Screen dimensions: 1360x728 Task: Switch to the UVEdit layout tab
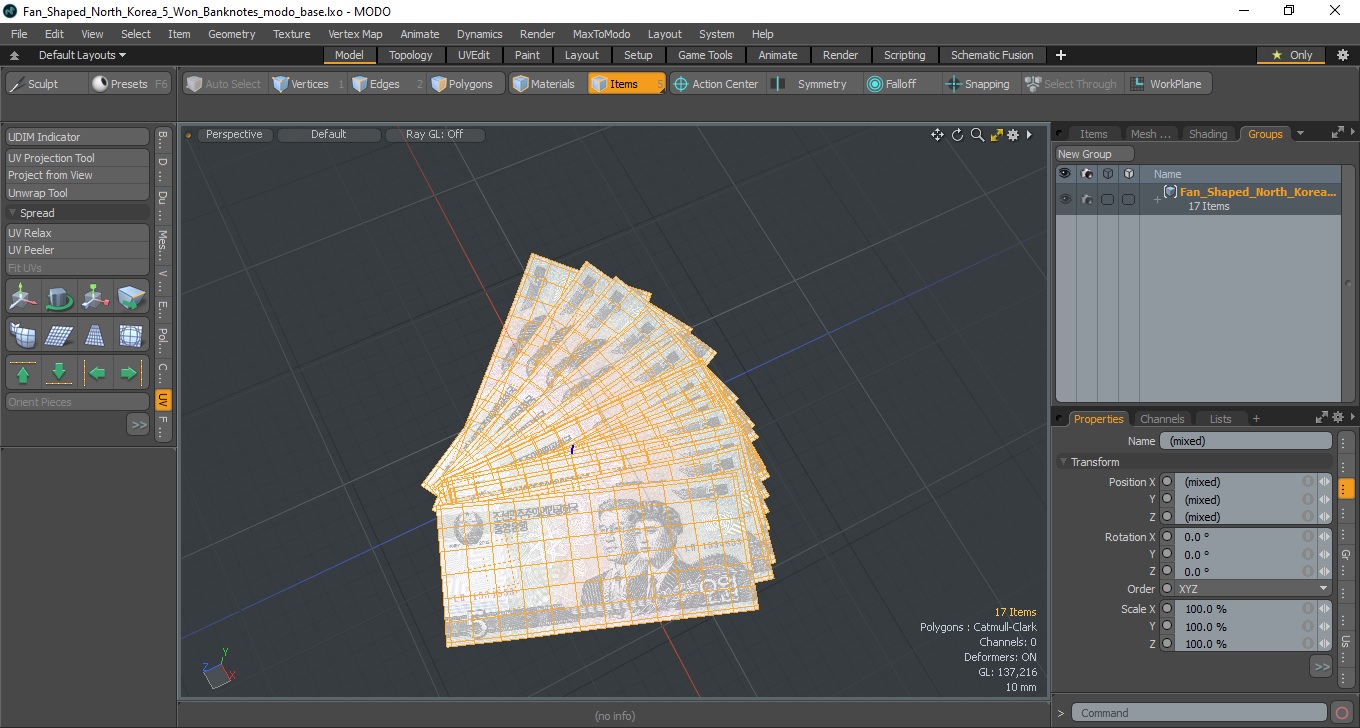(x=473, y=55)
